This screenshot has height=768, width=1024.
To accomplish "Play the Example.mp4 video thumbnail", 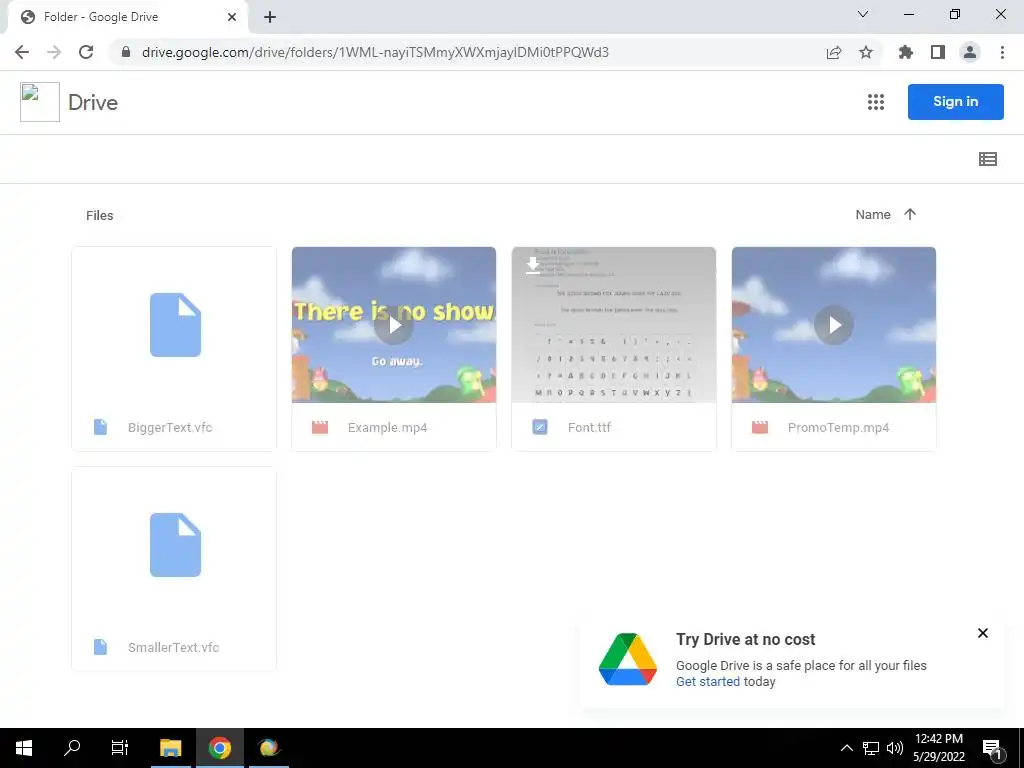I will click(394, 325).
